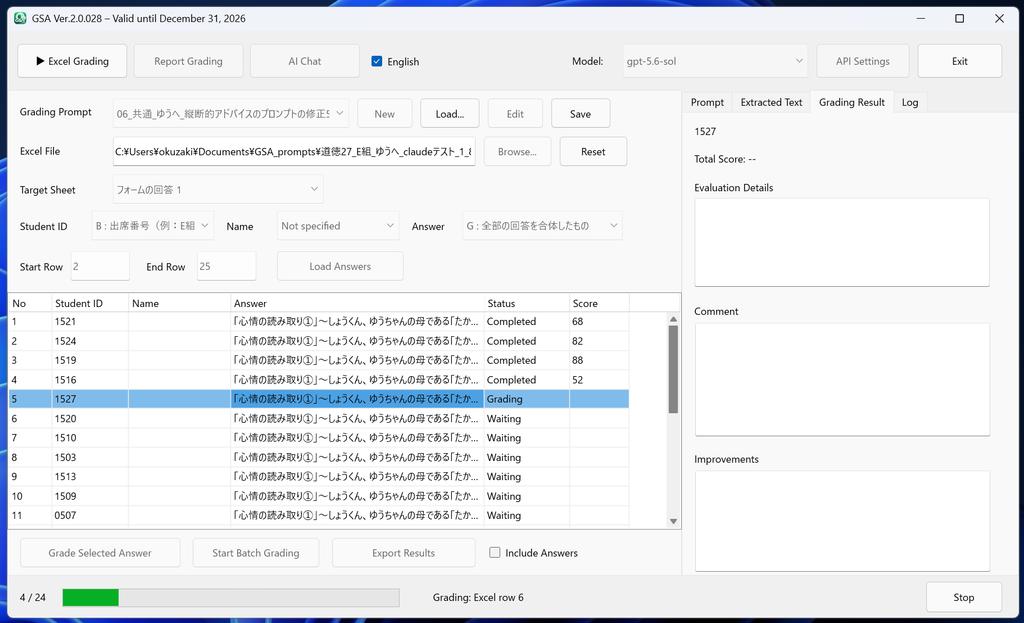Click the score cell showing 88

599,360
